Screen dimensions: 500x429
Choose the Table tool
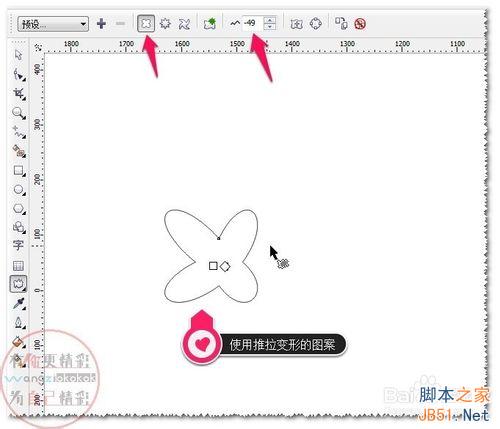click(18, 266)
